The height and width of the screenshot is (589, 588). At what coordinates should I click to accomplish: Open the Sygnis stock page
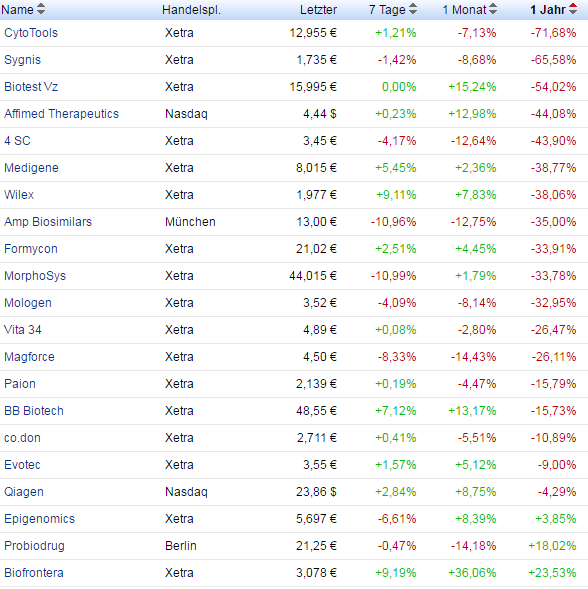[x=22, y=60]
